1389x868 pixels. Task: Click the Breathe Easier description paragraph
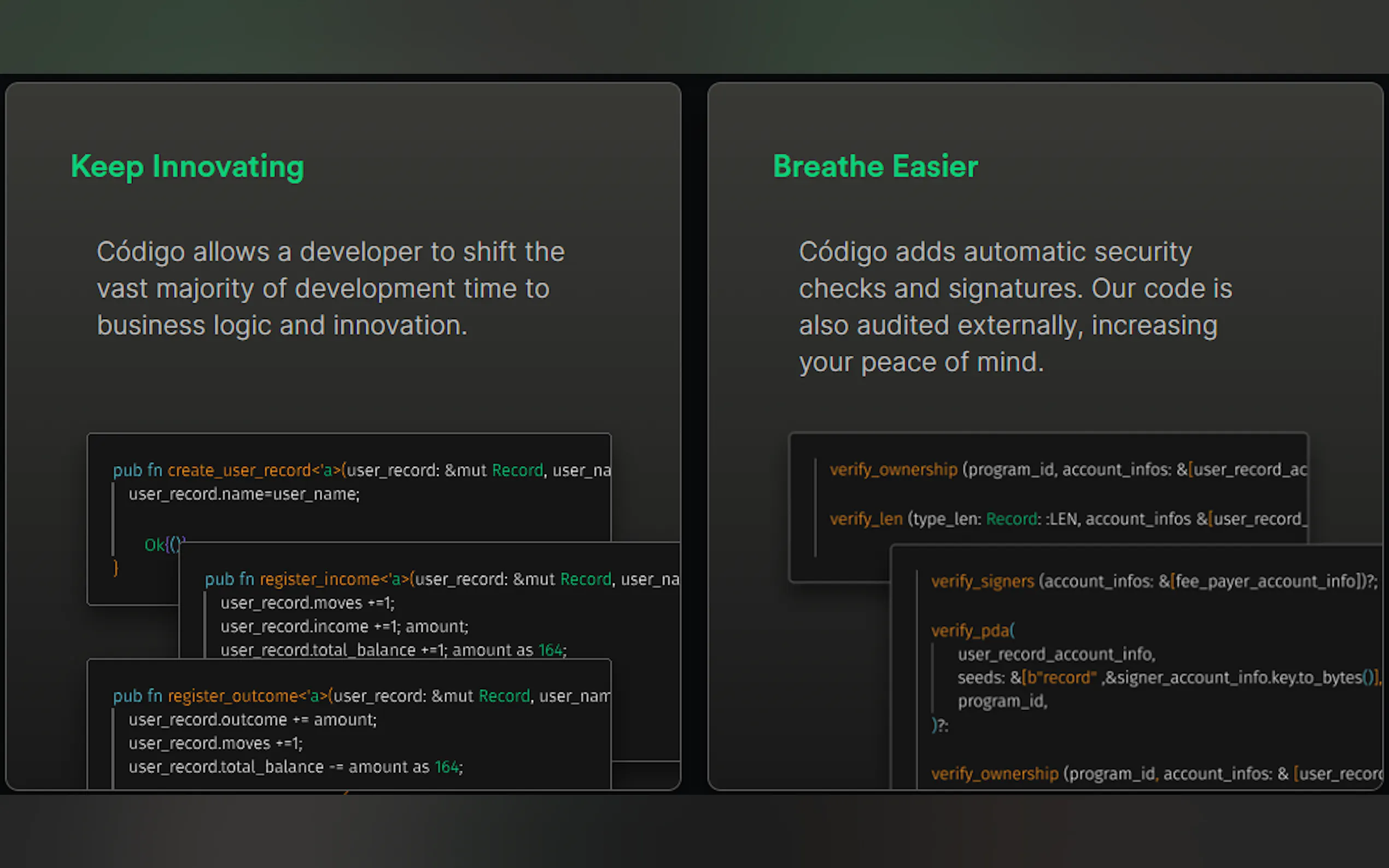[x=1015, y=307]
